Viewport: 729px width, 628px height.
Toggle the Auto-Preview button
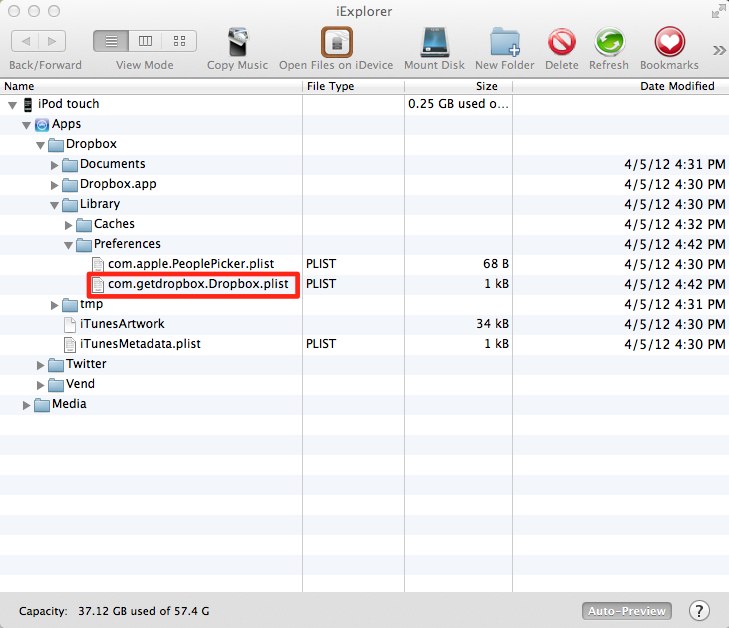coord(626,611)
